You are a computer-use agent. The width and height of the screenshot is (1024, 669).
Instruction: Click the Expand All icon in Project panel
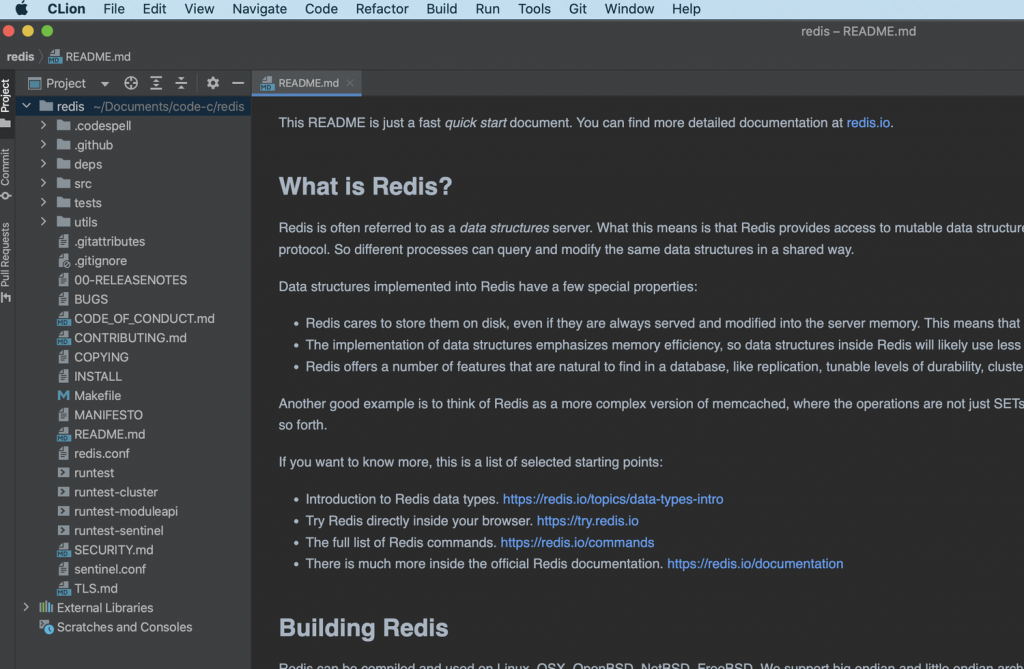(157, 83)
